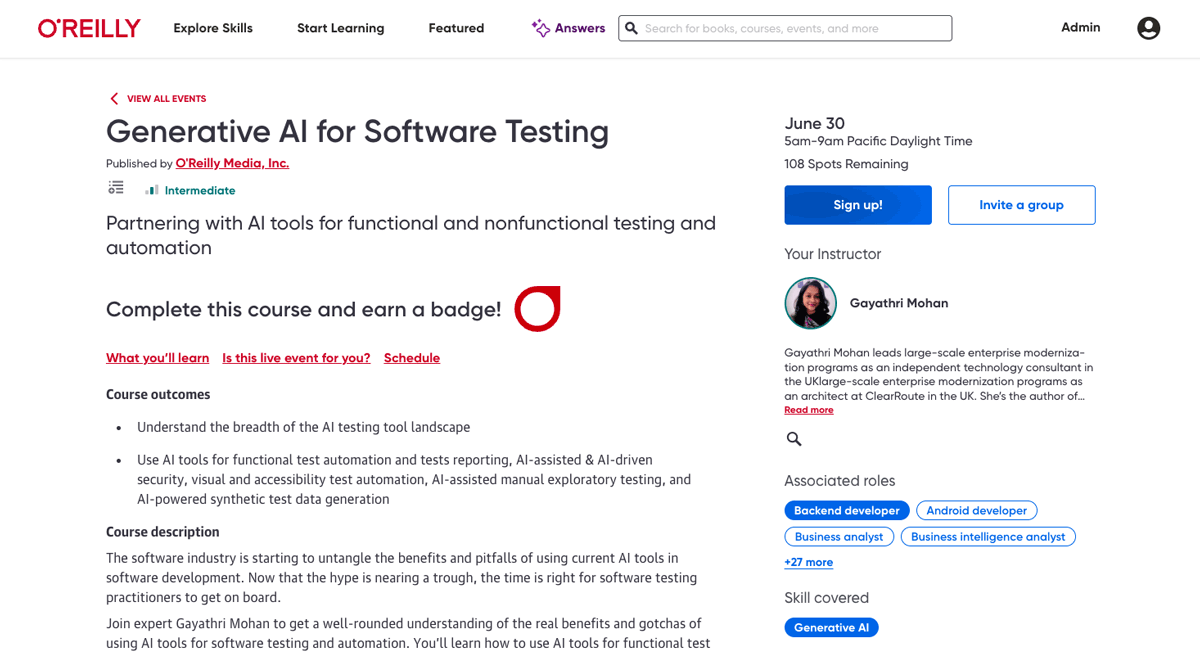
Task: Select the Business analyst role tag
Action: tap(839, 537)
